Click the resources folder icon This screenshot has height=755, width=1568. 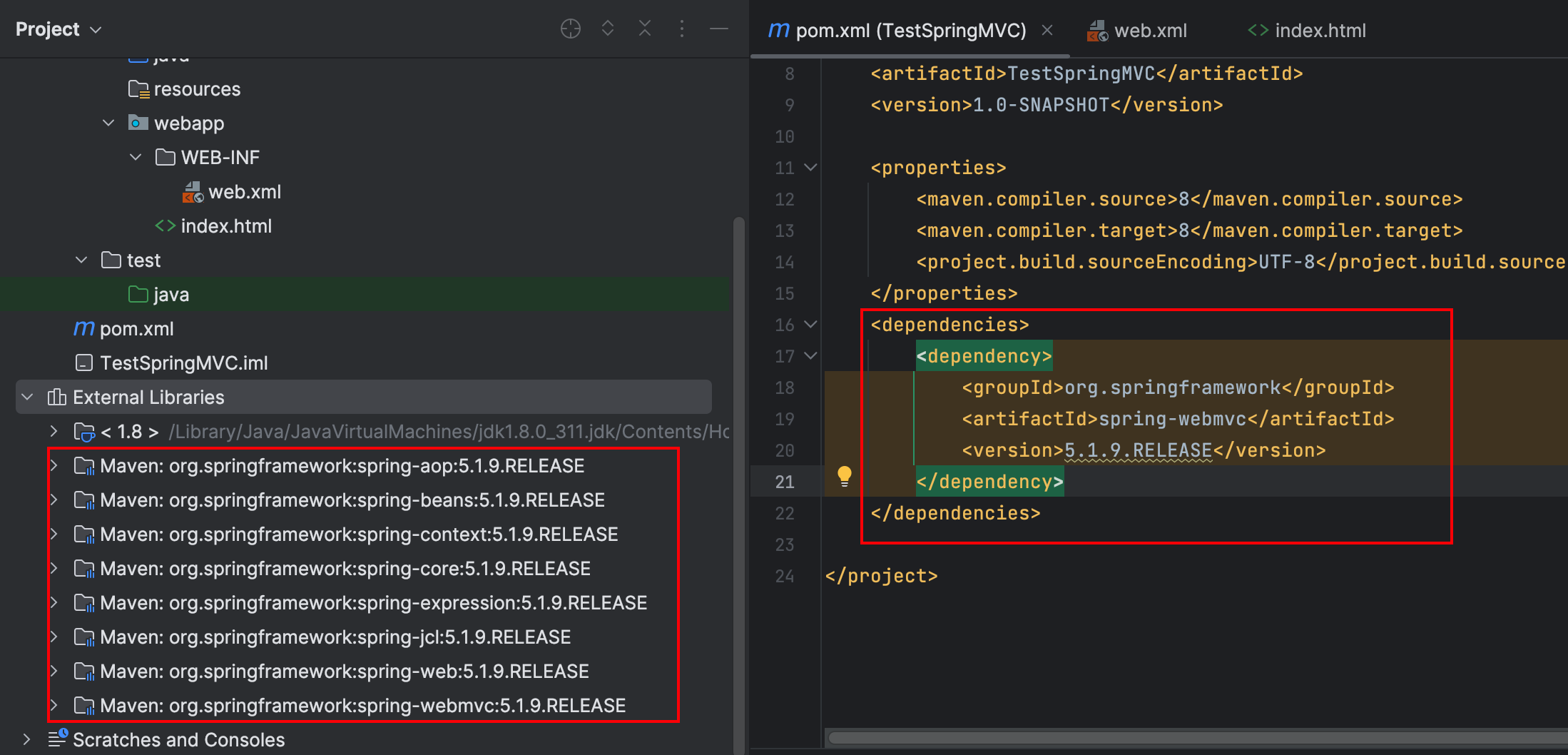[138, 89]
